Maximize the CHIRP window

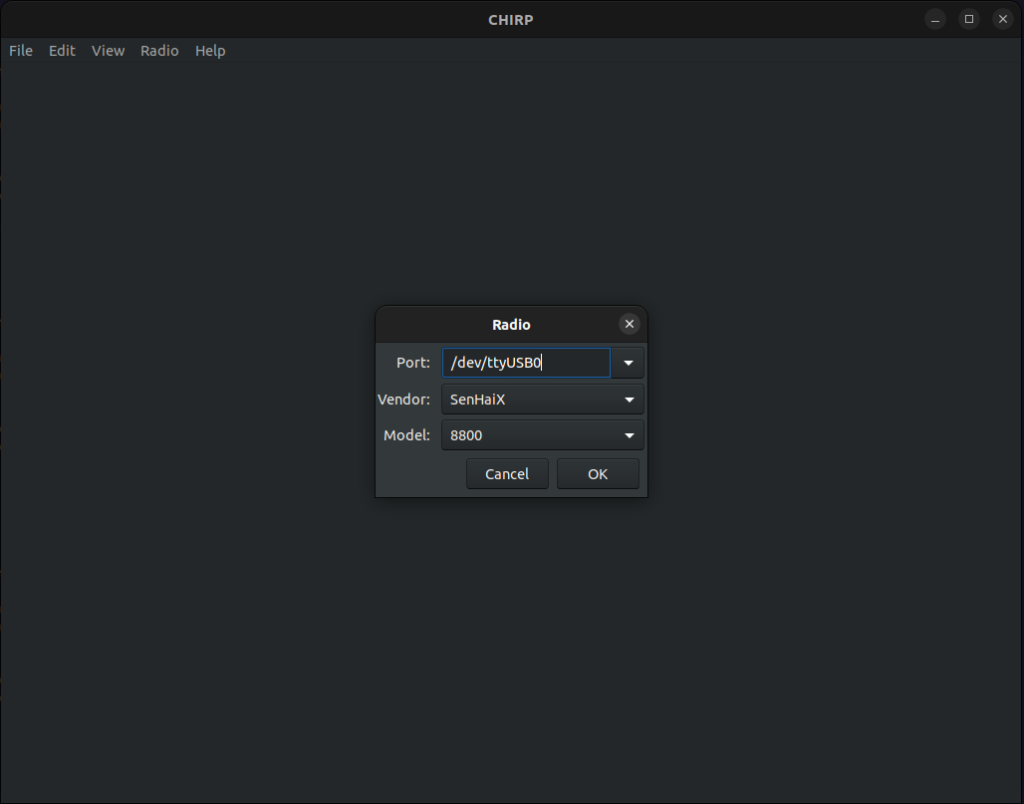pyautogui.click(x=968, y=19)
